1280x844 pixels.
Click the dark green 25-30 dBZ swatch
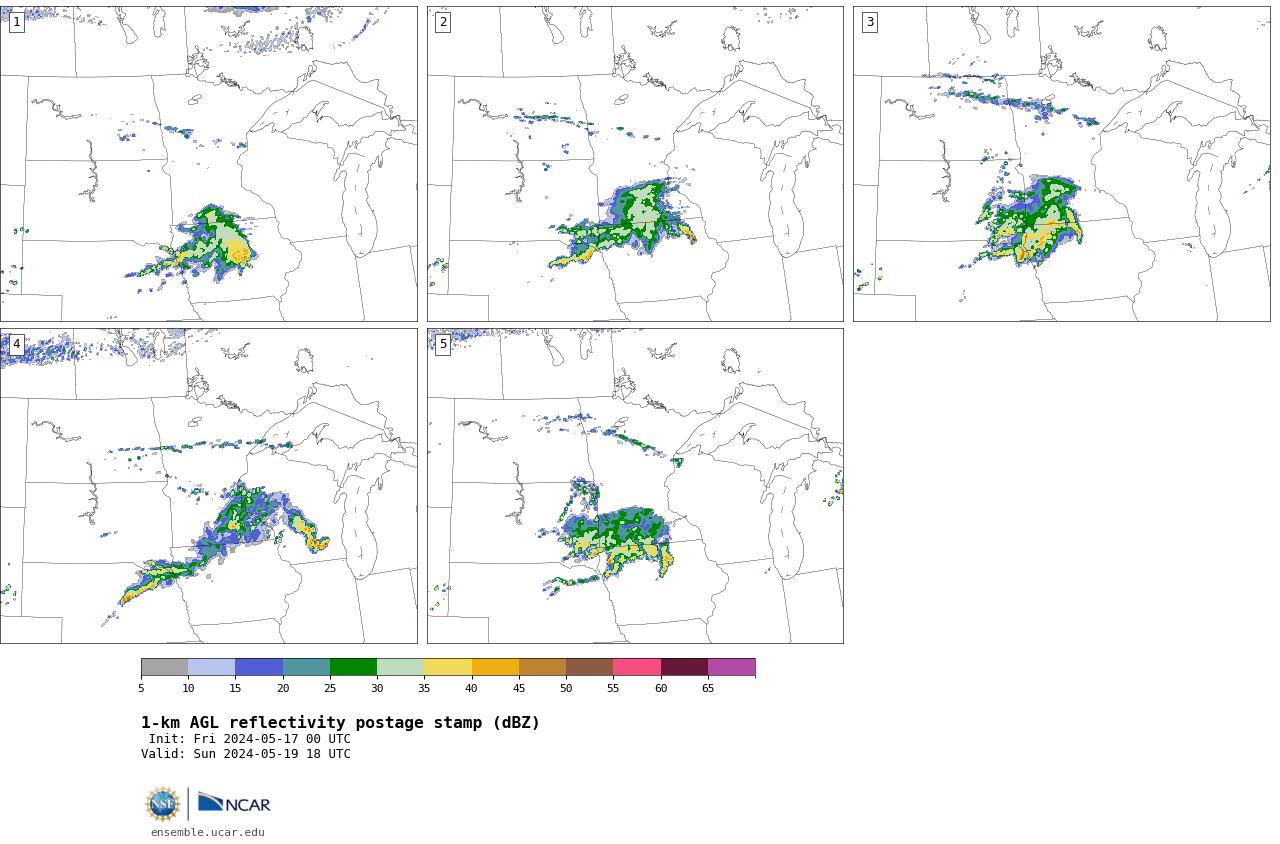353,667
